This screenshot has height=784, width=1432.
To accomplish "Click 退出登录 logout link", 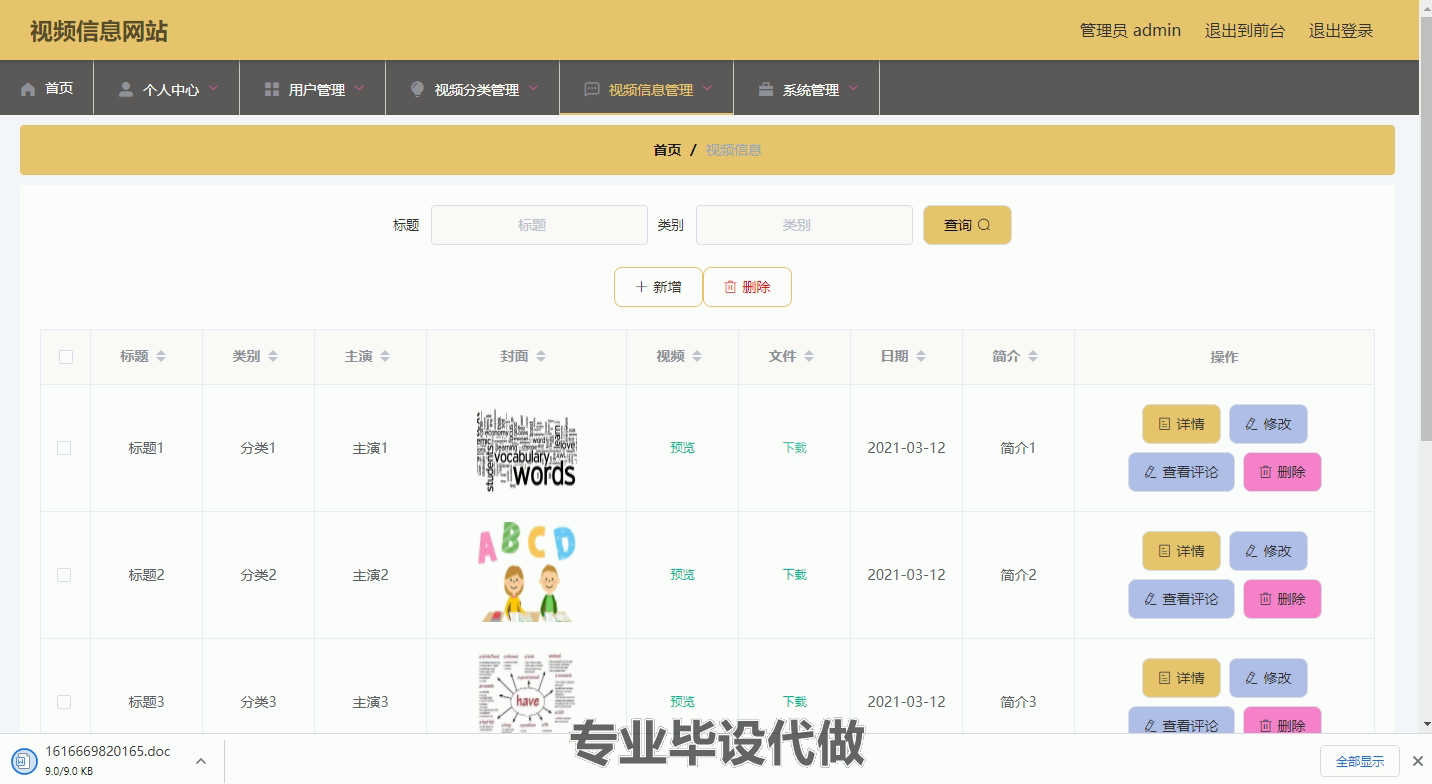I will 1341,31.
